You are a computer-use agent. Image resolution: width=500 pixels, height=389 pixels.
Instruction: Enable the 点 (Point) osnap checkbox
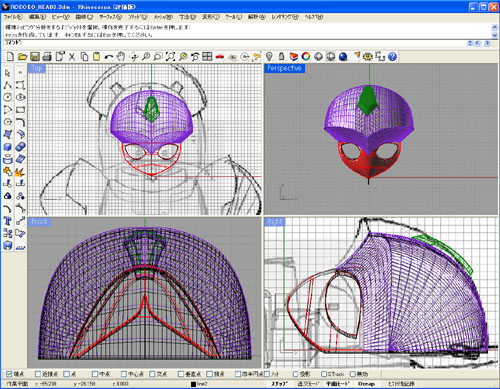tap(66, 374)
